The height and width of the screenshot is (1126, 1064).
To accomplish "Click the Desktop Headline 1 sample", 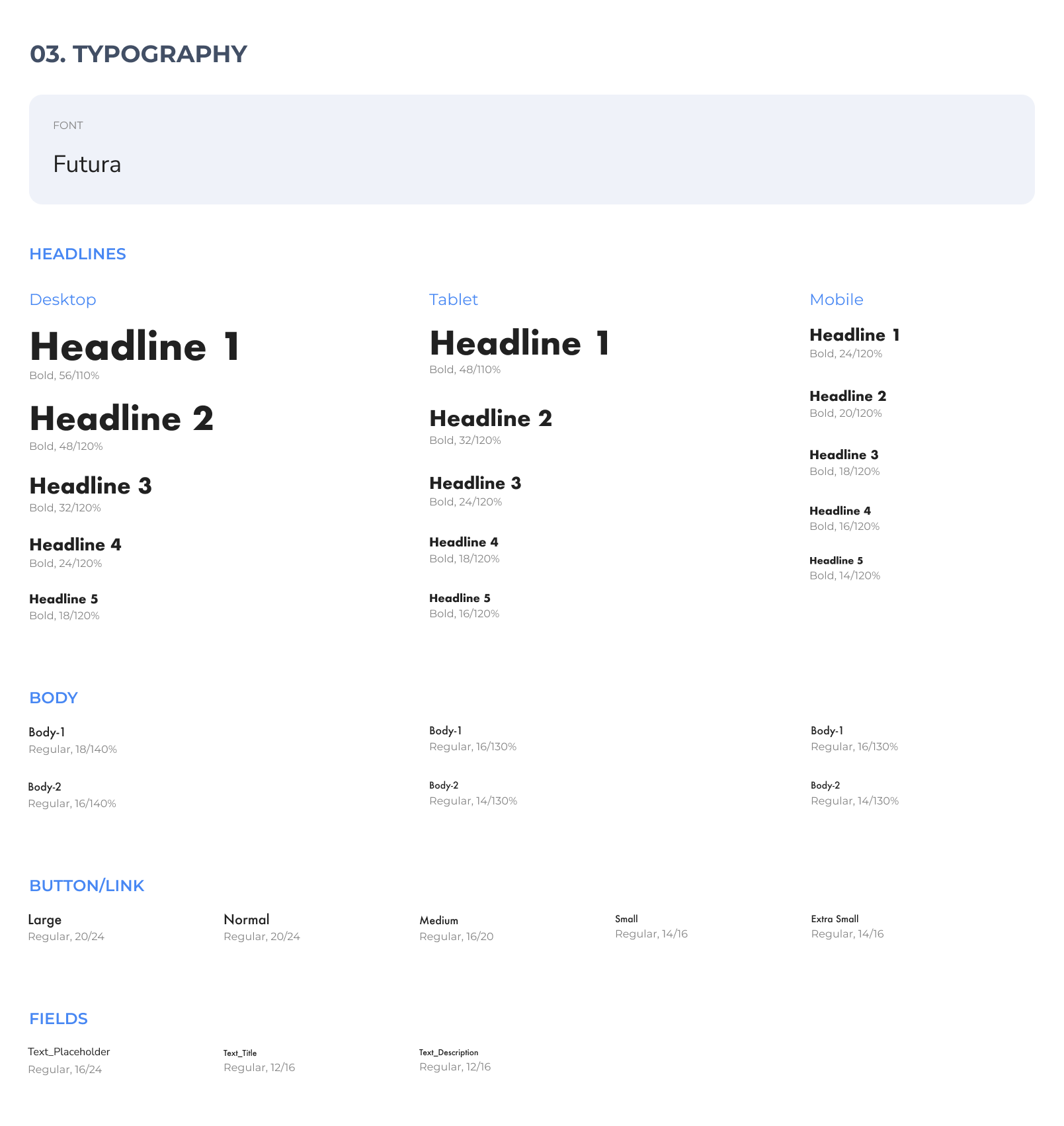I will point(135,347).
